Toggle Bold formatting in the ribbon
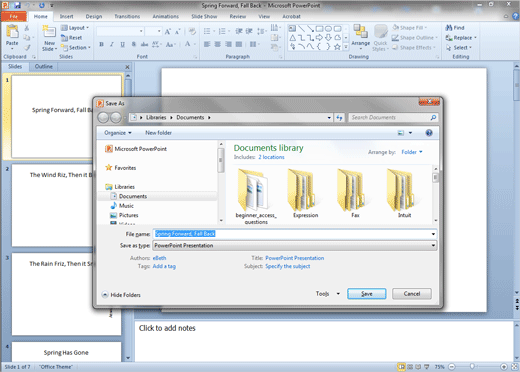Viewport: 520px width, 372px height. click(x=101, y=44)
